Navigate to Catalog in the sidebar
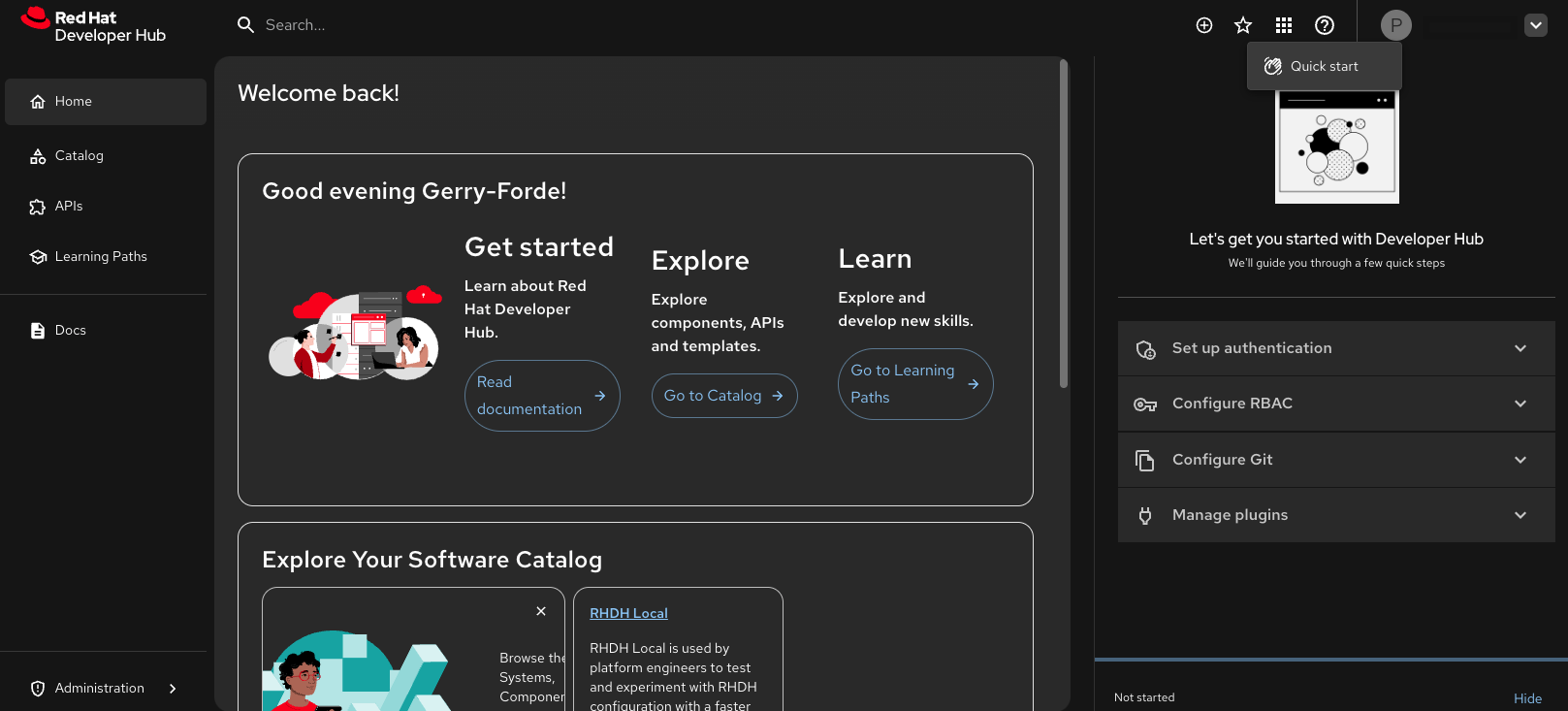Screen dimensions: 1568x711 tap(79, 156)
